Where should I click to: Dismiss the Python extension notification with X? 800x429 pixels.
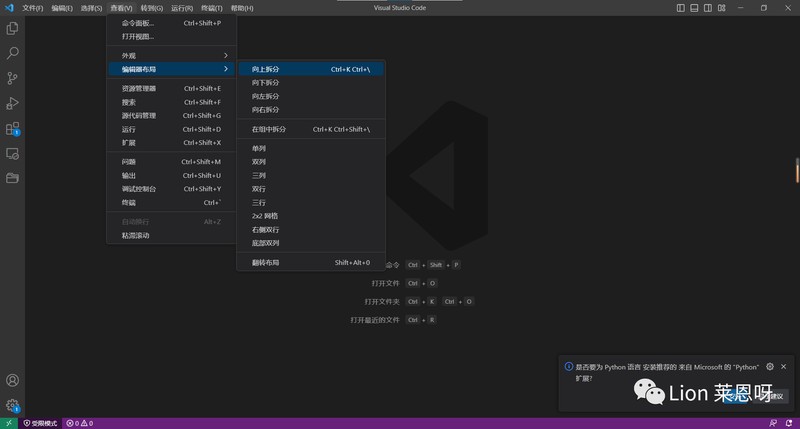(784, 367)
